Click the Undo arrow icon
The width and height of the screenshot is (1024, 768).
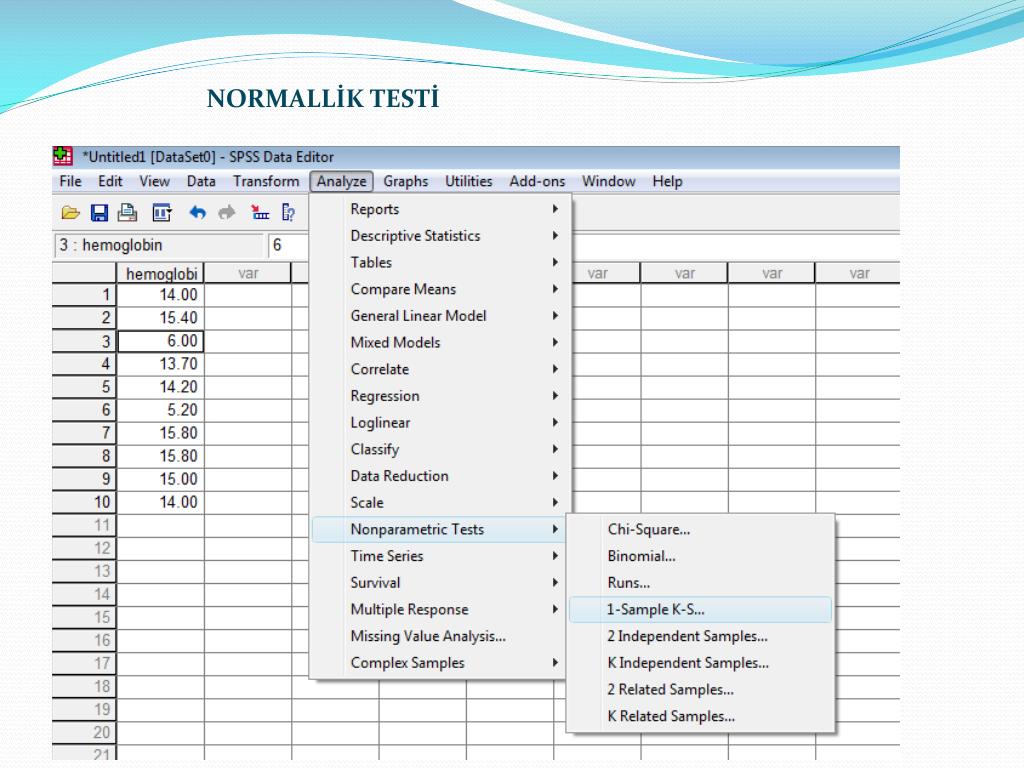point(197,212)
